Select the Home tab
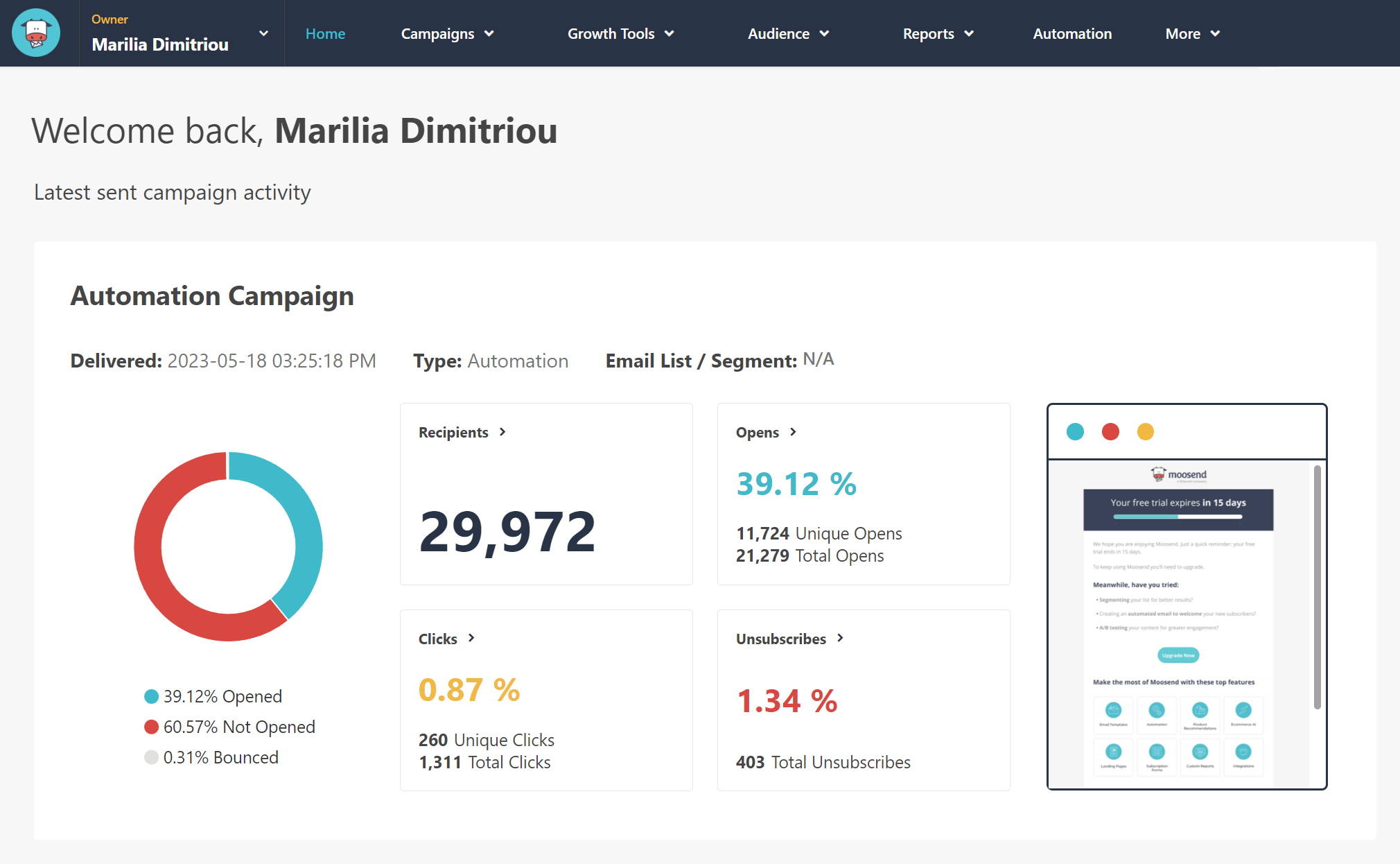The height and width of the screenshot is (864, 1400). [326, 33]
